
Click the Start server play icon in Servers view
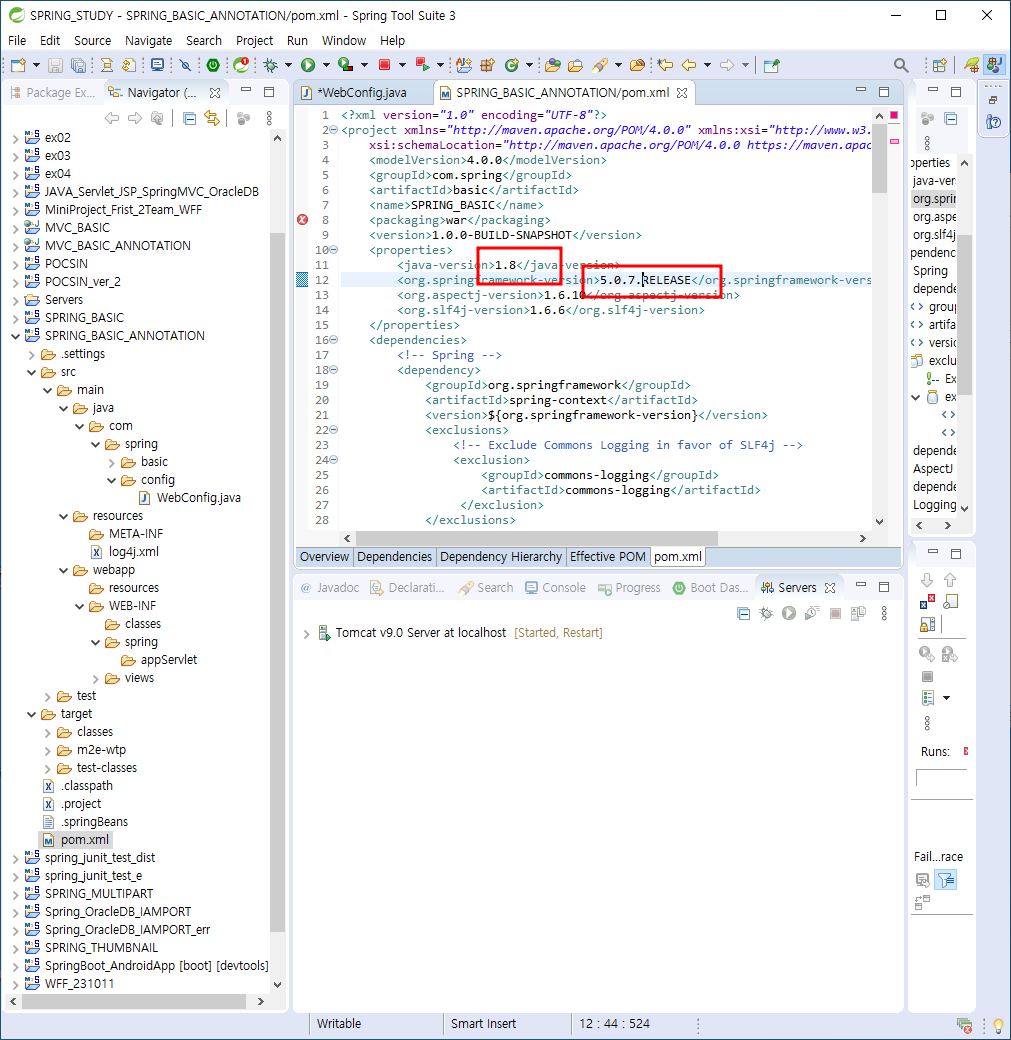(789, 614)
